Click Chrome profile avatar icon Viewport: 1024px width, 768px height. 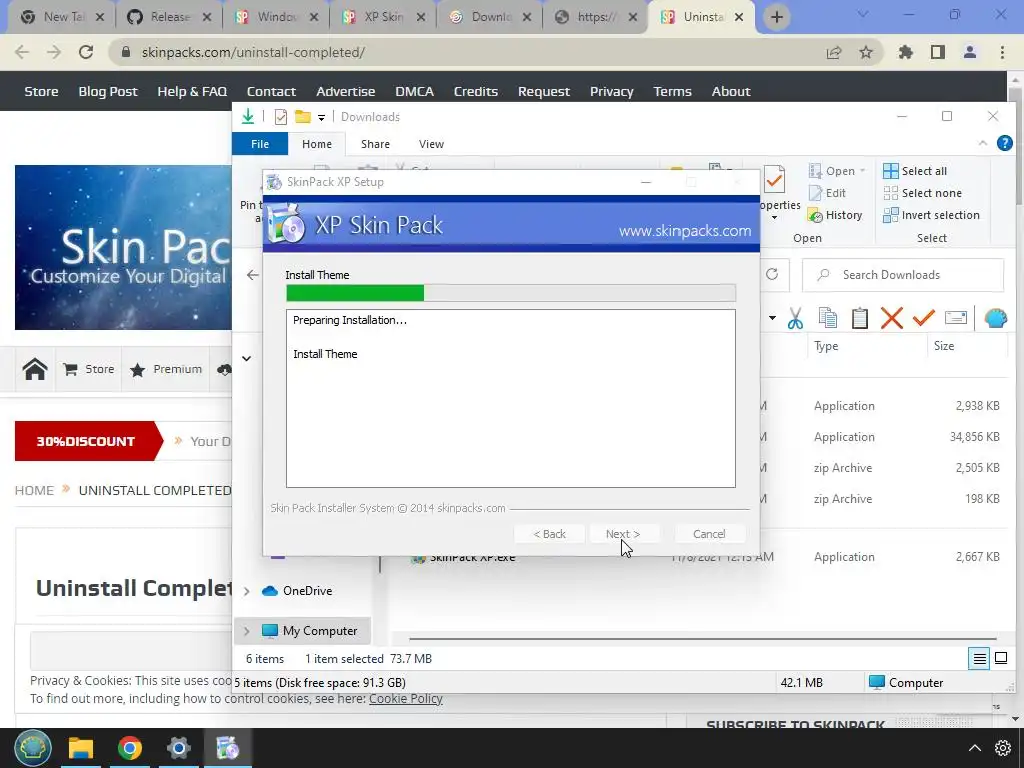pos(970,52)
